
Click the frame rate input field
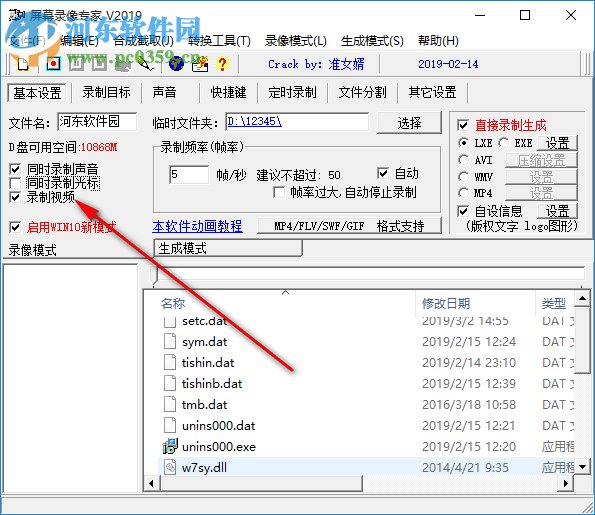click(x=189, y=175)
